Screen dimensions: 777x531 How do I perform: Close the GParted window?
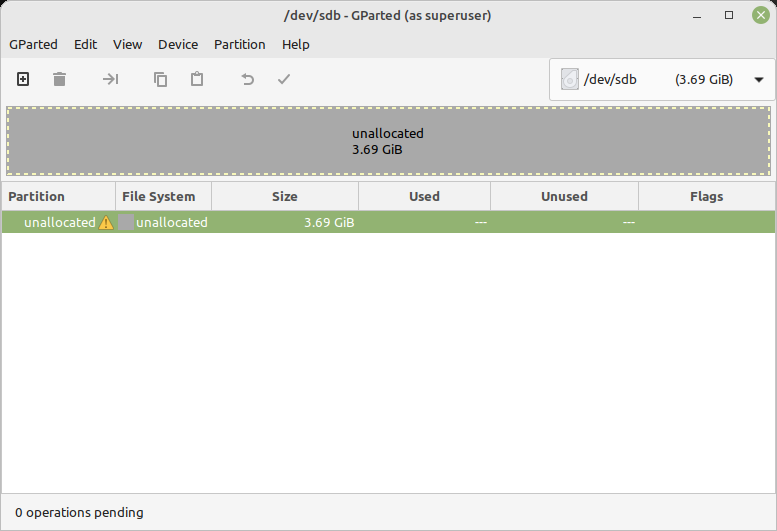click(x=761, y=15)
